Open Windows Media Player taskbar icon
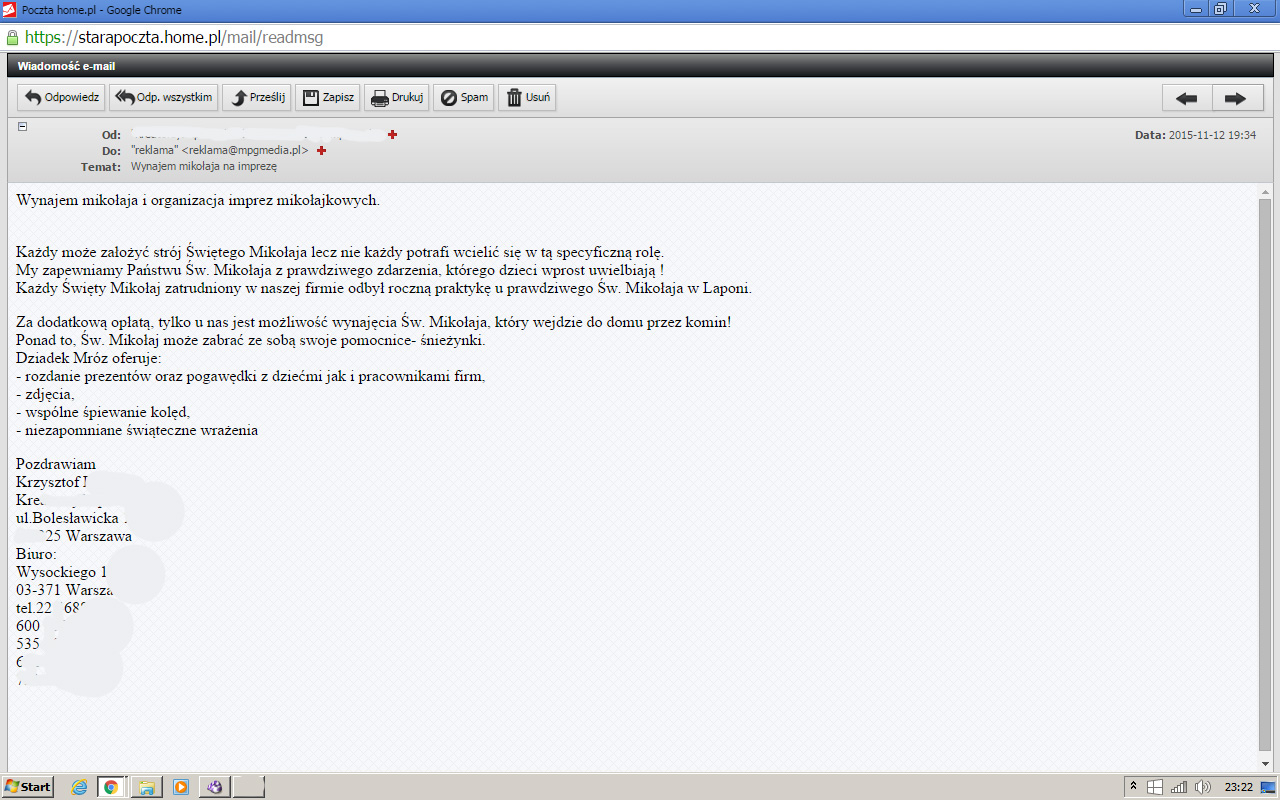This screenshot has height=800, width=1280. coord(181,787)
